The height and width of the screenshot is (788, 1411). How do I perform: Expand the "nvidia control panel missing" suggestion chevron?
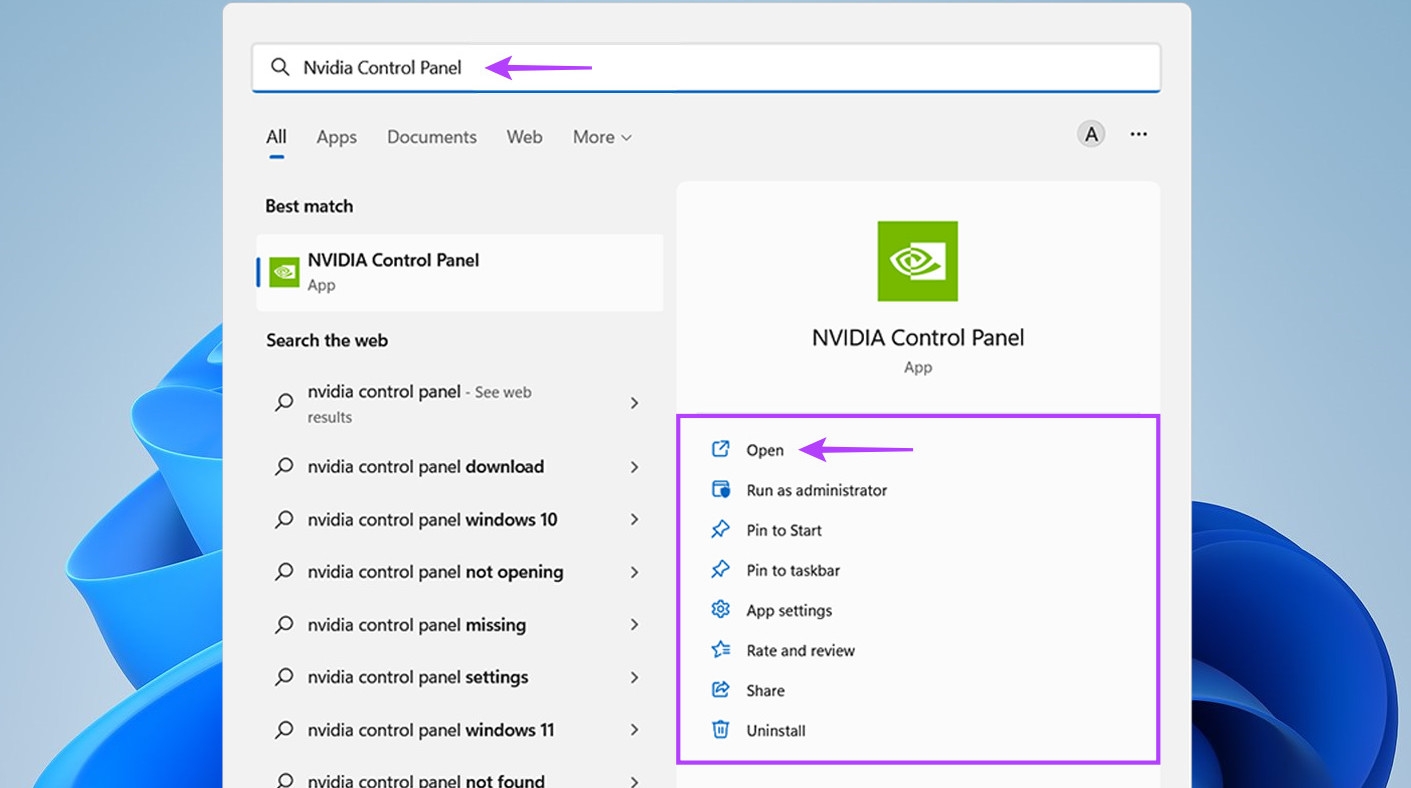coord(634,625)
